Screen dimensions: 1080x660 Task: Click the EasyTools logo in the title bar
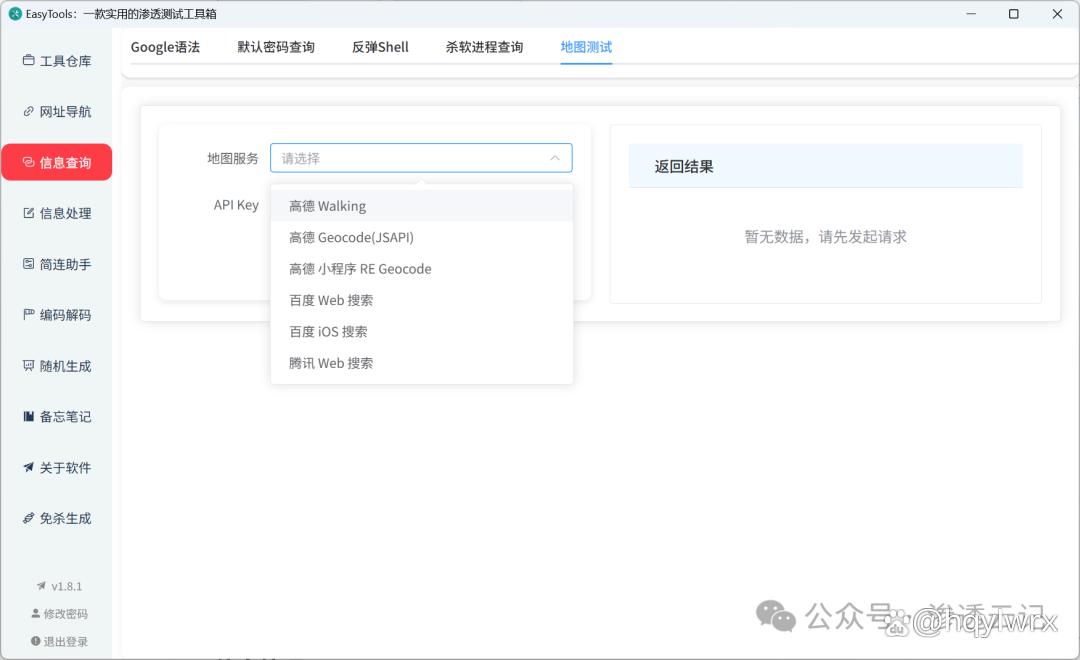click(15, 14)
